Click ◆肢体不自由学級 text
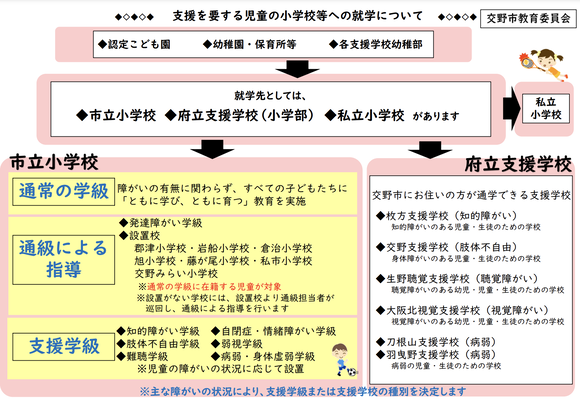Viewport: 580px width, 400px height. coord(158,343)
